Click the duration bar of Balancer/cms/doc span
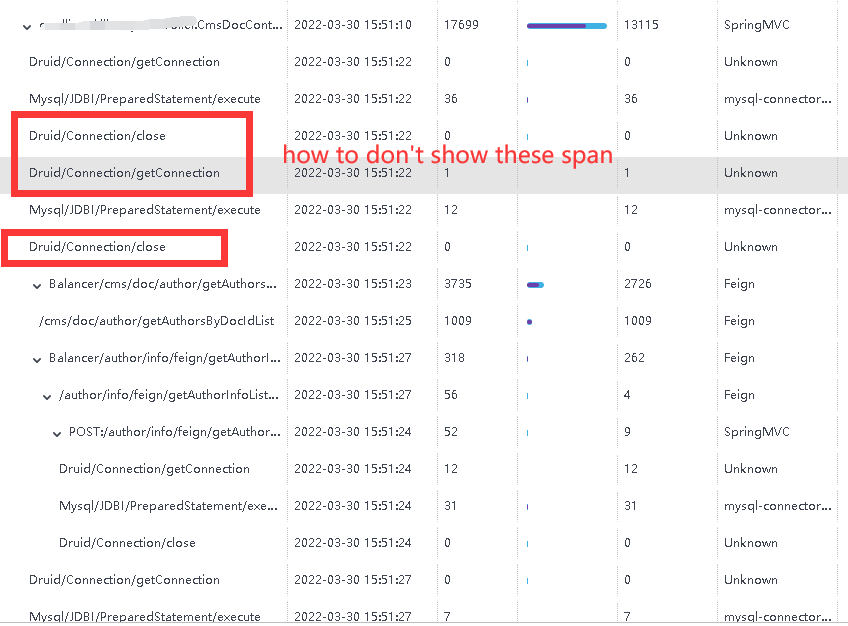The width and height of the screenshot is (848, 626). [x=535, y=285]
